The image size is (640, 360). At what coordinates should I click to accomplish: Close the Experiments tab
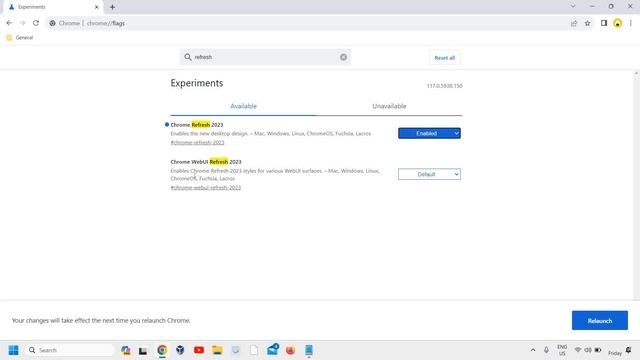[97, 7]
